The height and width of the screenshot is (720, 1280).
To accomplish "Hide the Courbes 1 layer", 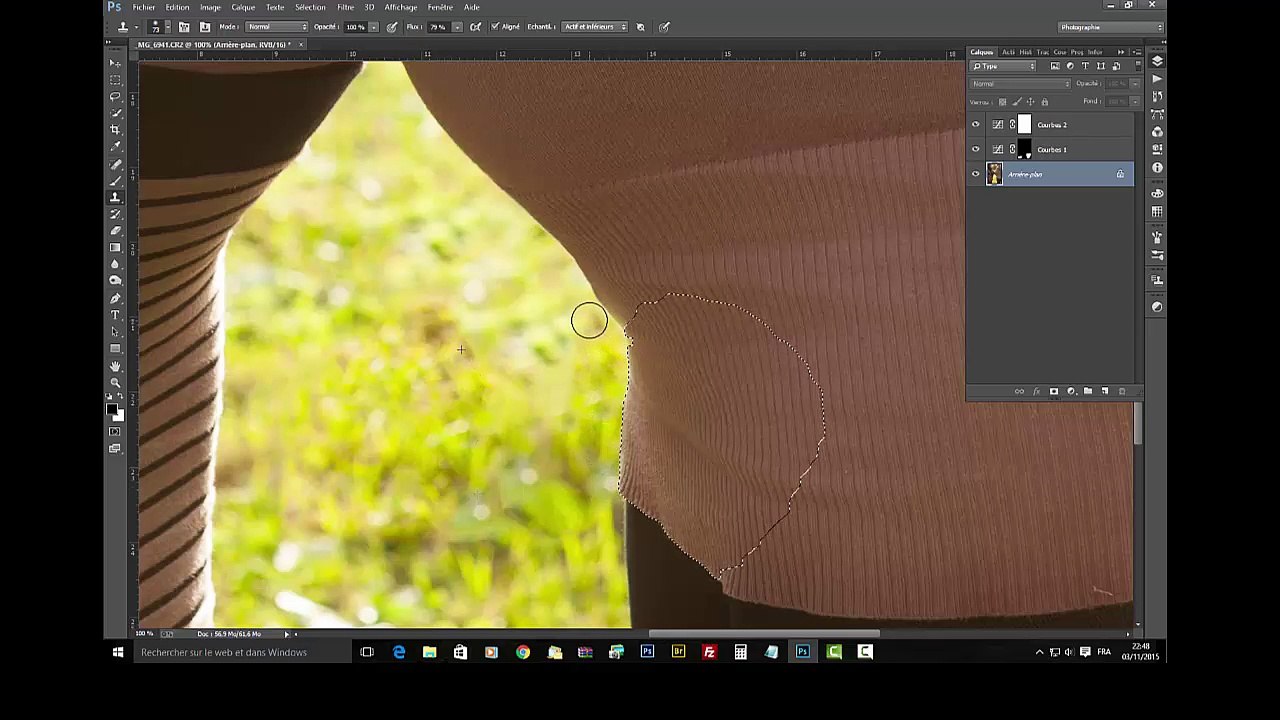I will tap(976, 150).
